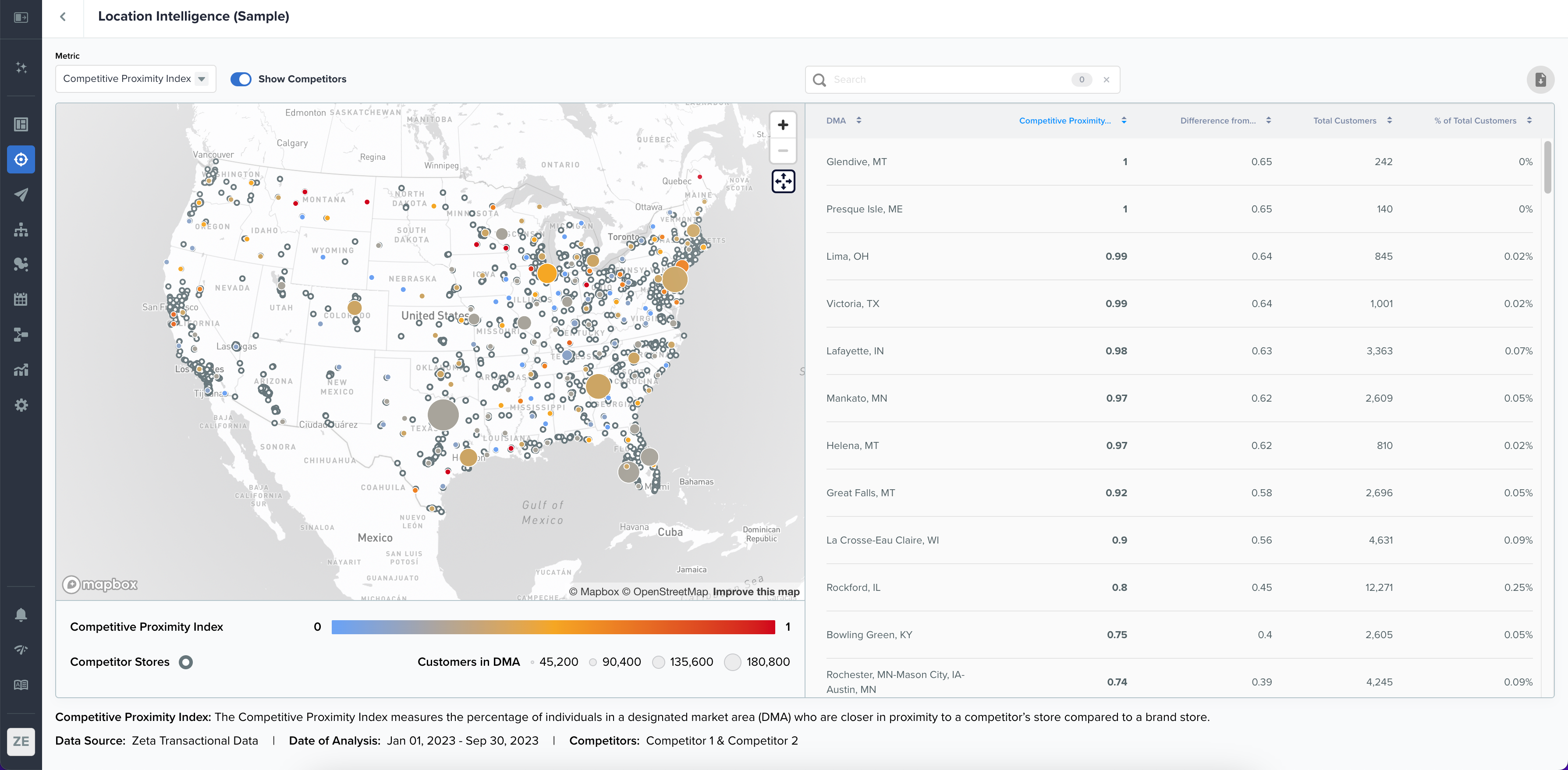The height and width of the screenshot is (770, 1568).
Task: Open the settings gear icon in sidebar
Action: pyautogui.click(x=21, y=405)
